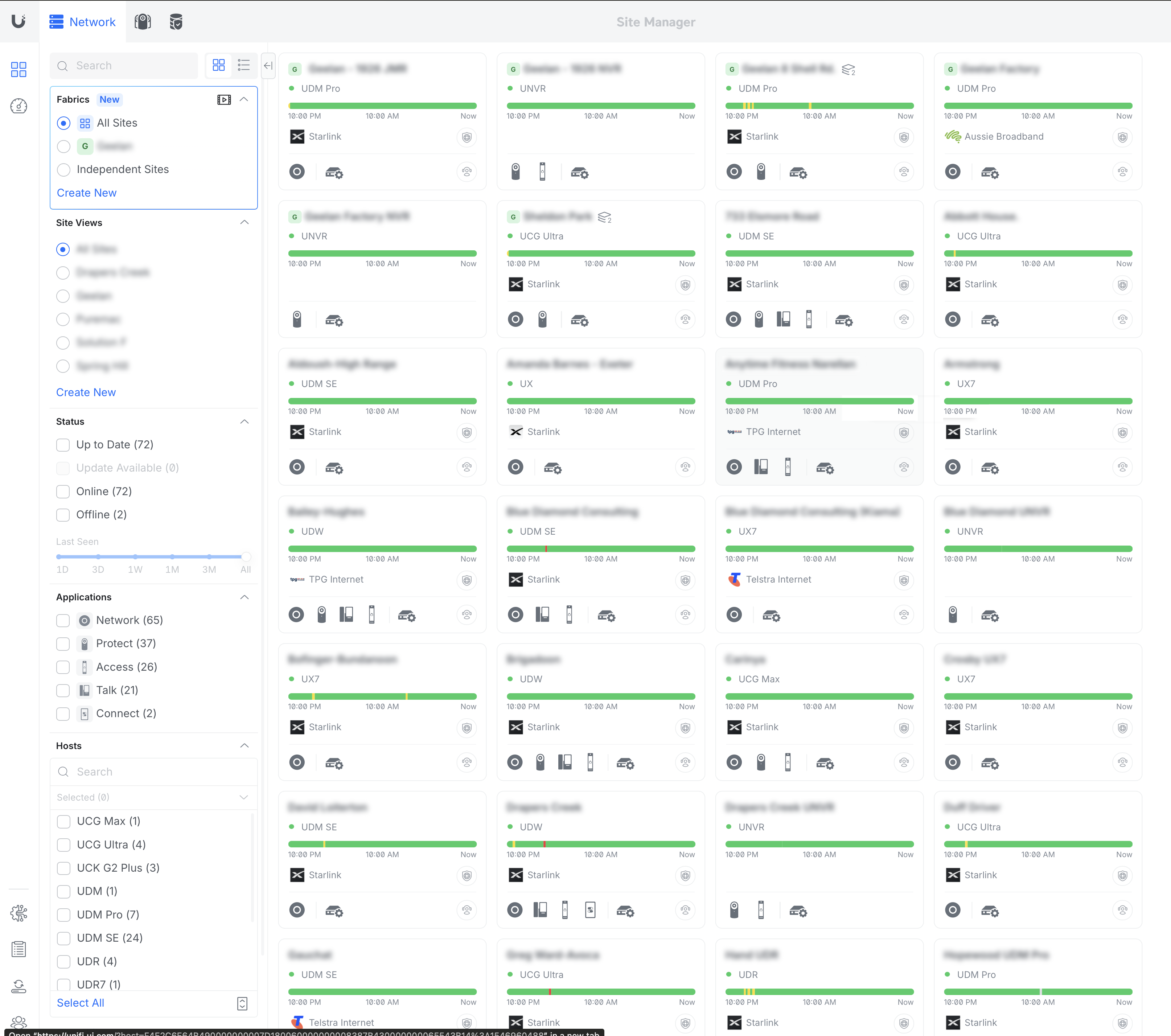Switch to grid view layout
Image resolution: width=1171 pixels, height=1036 pixels.
coord(219,65)
